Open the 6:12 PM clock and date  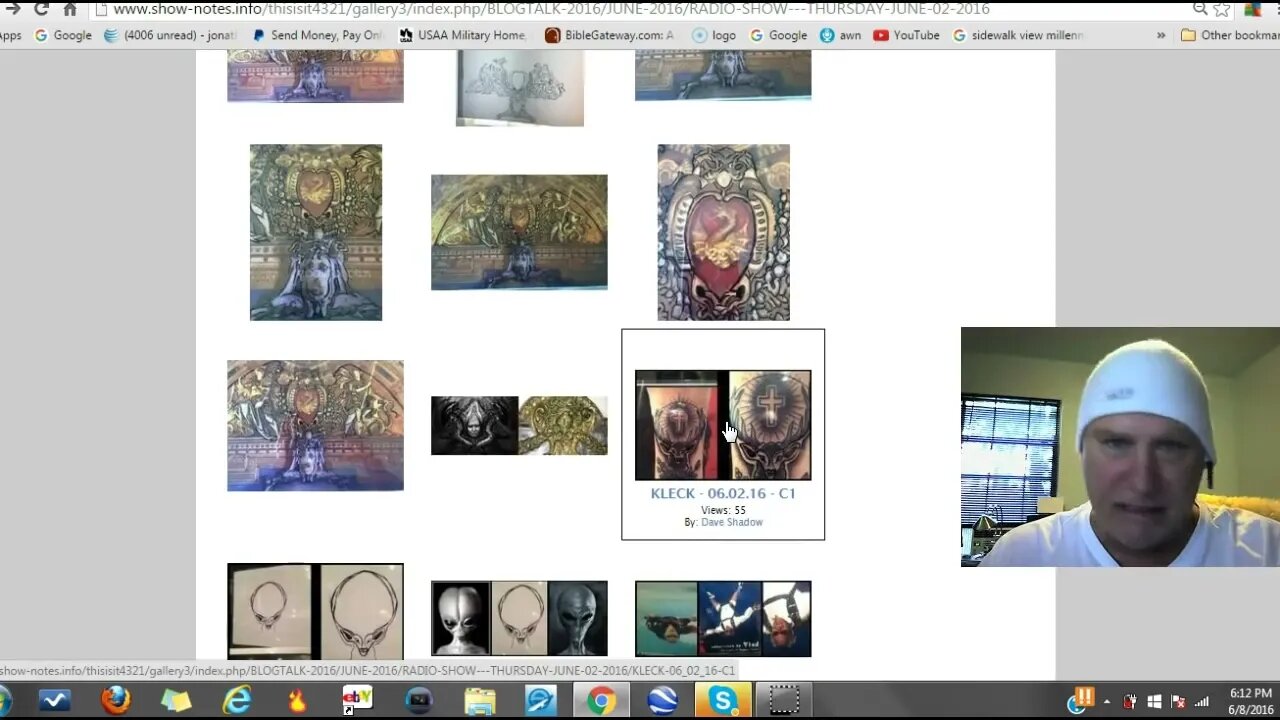click(1251, 701)
